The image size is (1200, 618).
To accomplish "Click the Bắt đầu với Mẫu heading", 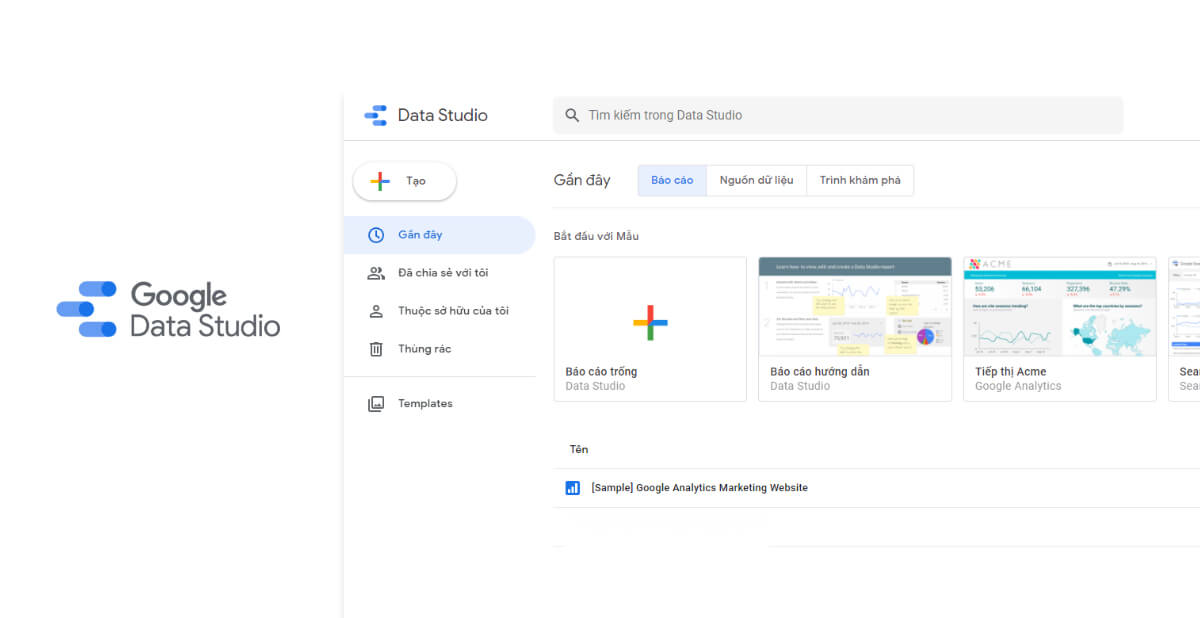I will 596,236.
